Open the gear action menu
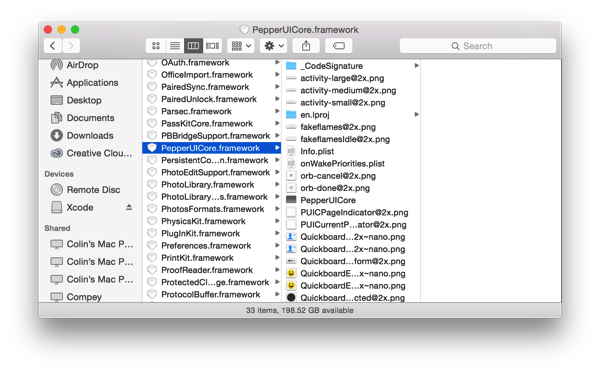The height and width of the screenshot is (373, 600). (274, 46)
